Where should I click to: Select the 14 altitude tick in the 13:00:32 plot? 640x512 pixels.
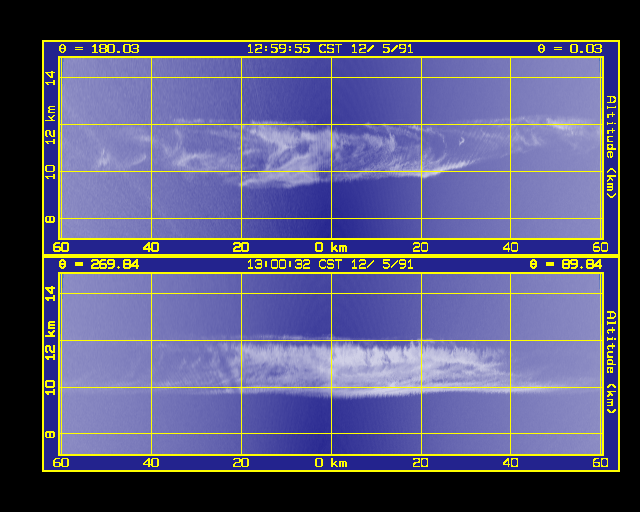[51, 294]
